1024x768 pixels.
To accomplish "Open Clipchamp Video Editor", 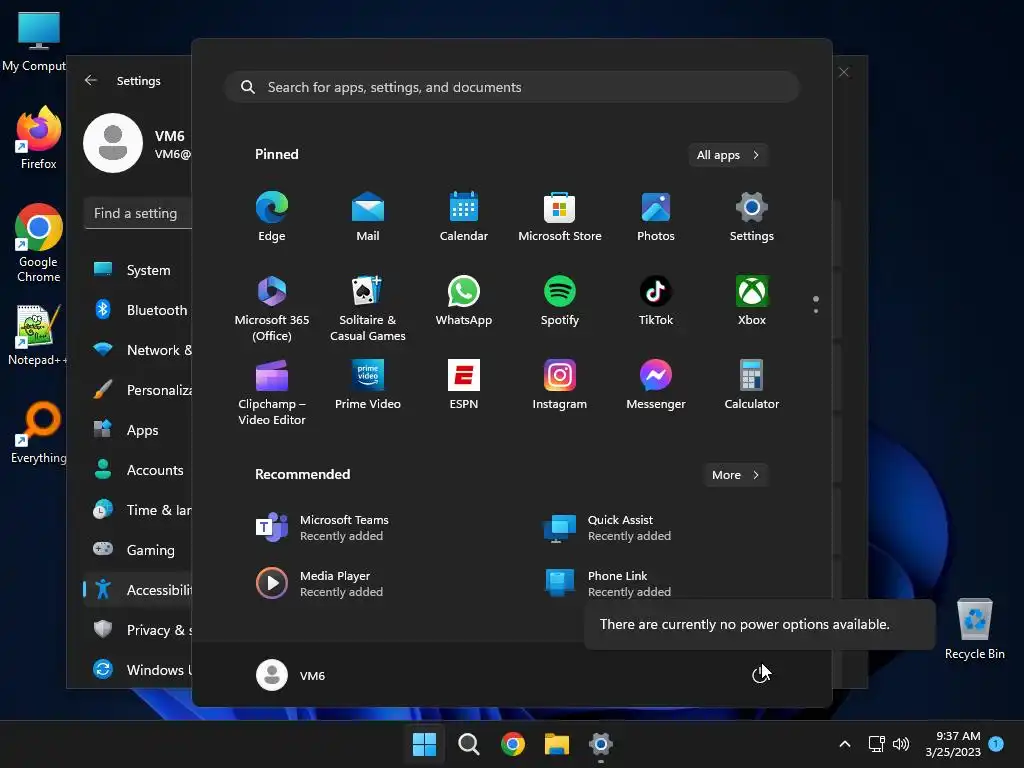I will (x=272, y=392).
